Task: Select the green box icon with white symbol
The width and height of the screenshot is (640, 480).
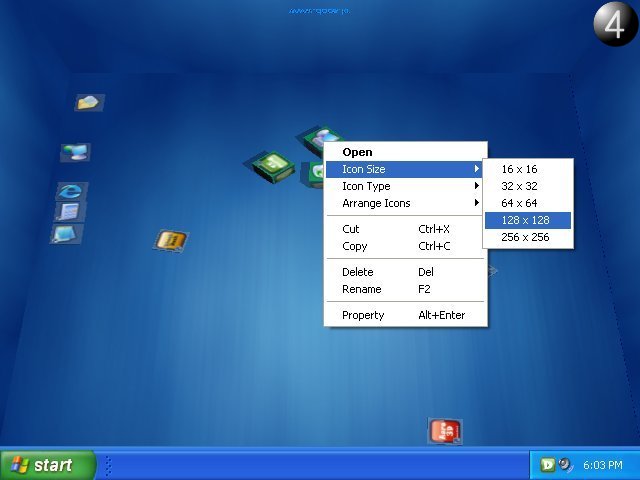Action: point(273,166)
